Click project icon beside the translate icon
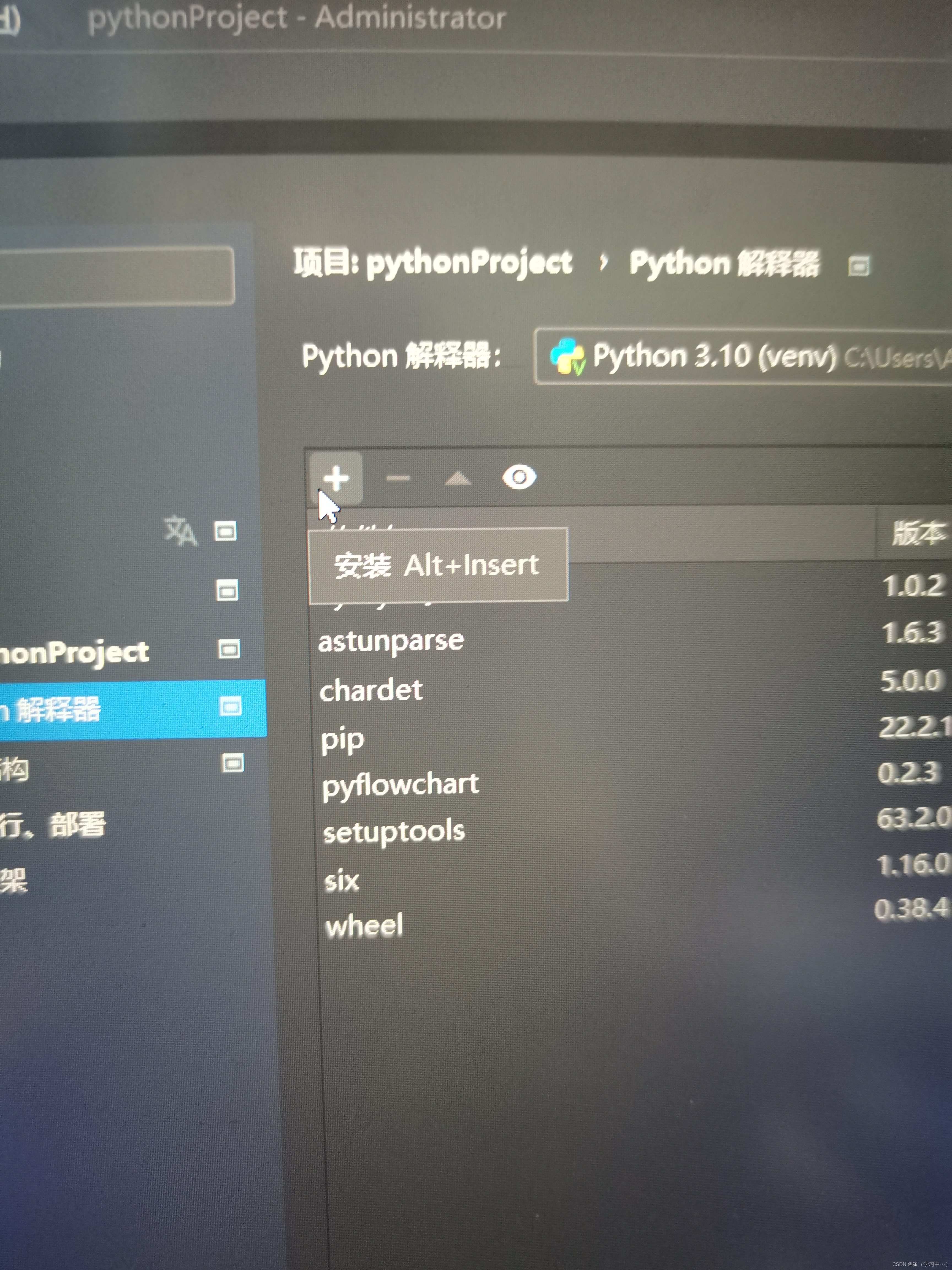The width and height of the screenshot is (952, 1270). (225, 531)
